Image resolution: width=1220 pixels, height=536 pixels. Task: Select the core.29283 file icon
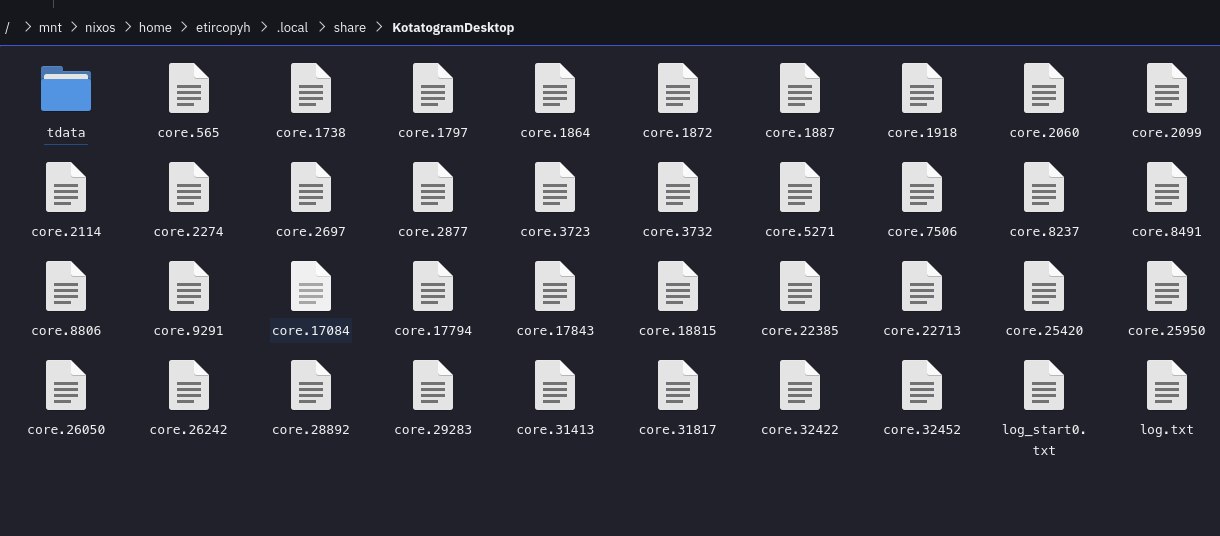[433, 385]
